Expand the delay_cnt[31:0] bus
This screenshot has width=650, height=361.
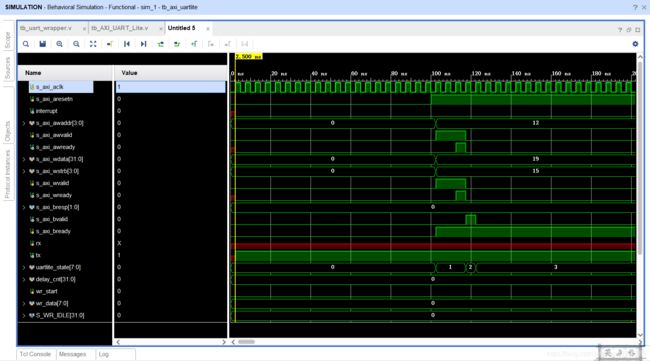pyautogui.click(x=24, y=279)
